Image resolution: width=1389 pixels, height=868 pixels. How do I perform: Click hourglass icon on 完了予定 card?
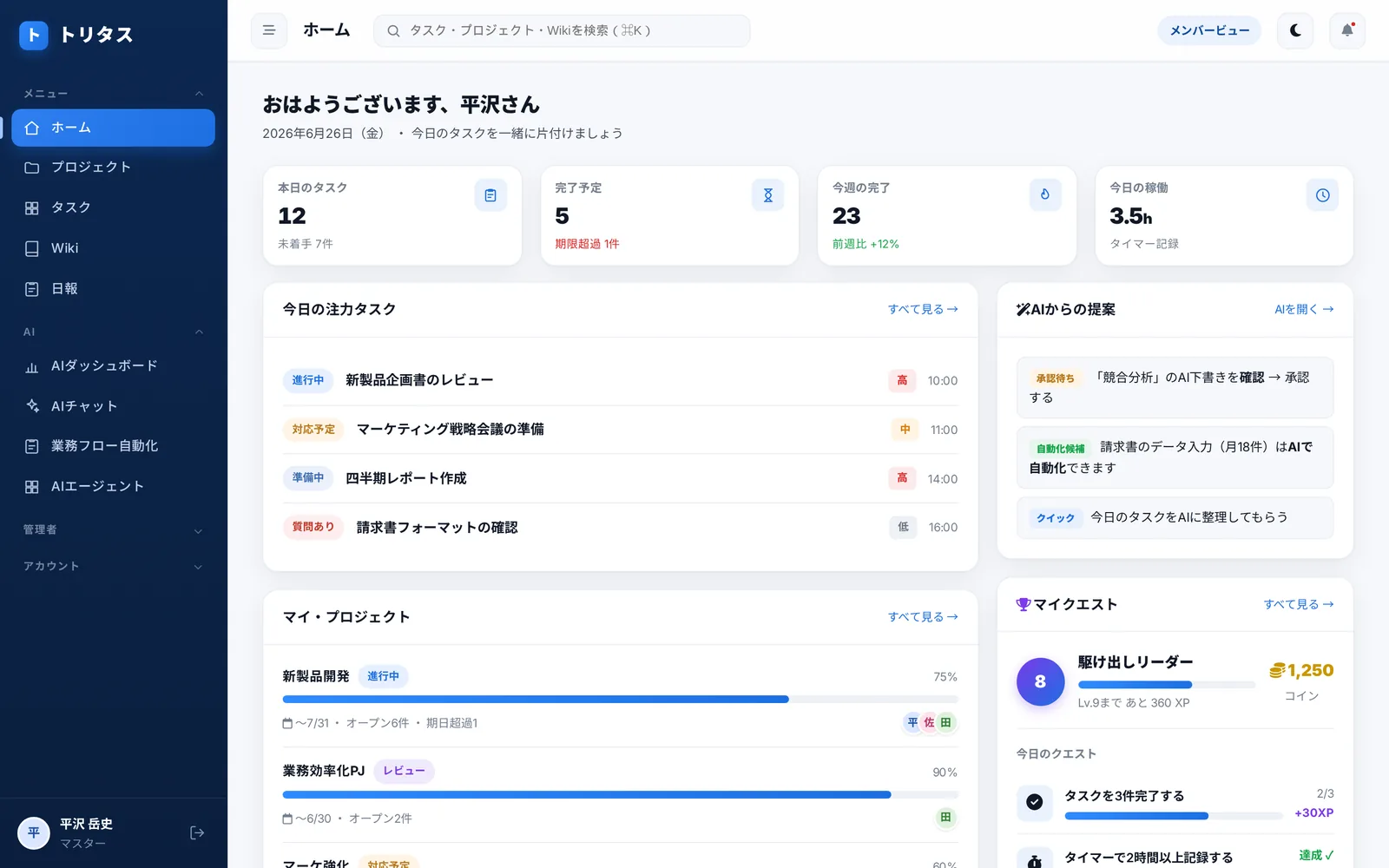tap(767, 195)
